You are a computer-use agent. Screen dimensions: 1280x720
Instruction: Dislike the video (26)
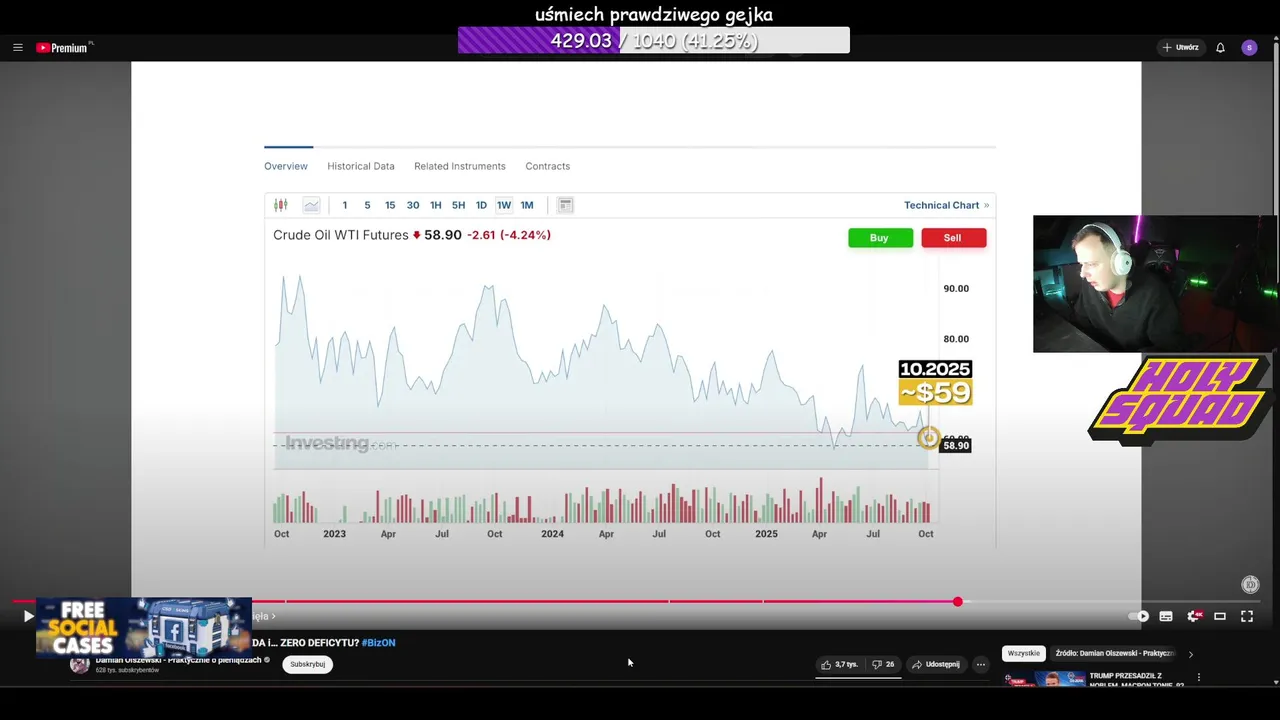[x=883, y=664]
